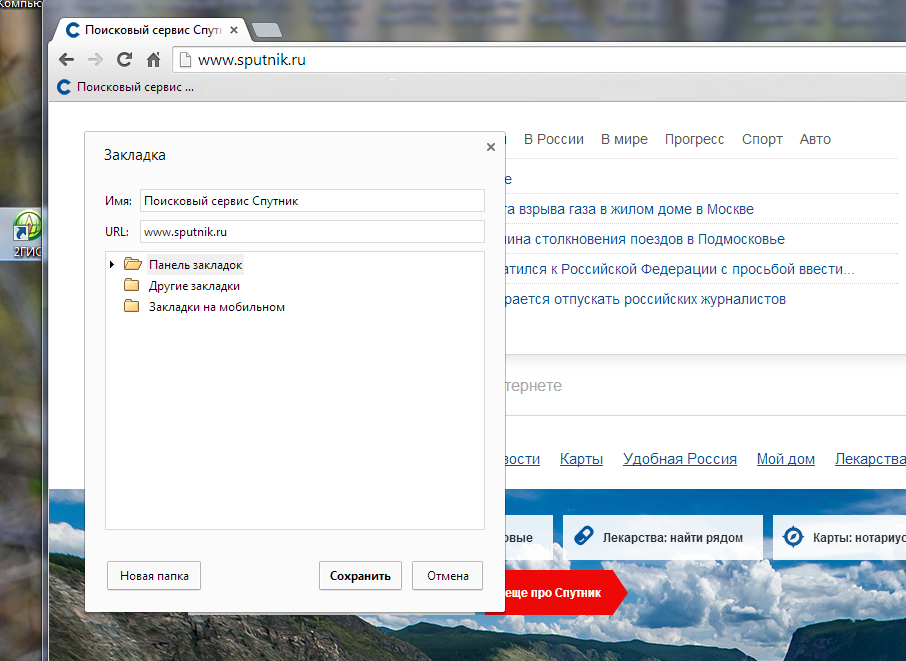
Task: Click the Мой дом link
Action: coord(786,459)
